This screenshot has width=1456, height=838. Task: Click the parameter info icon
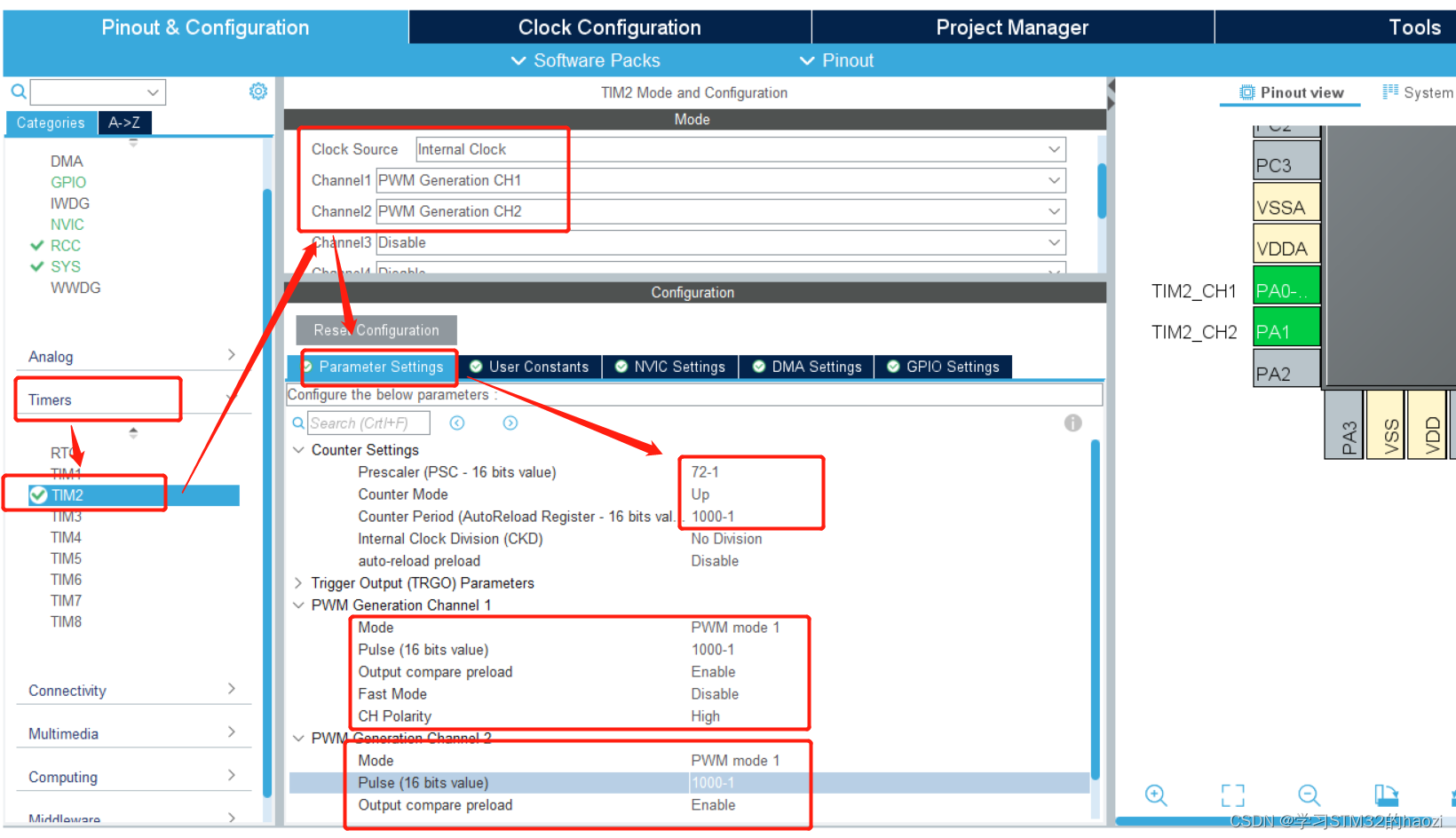(1073, 423)
